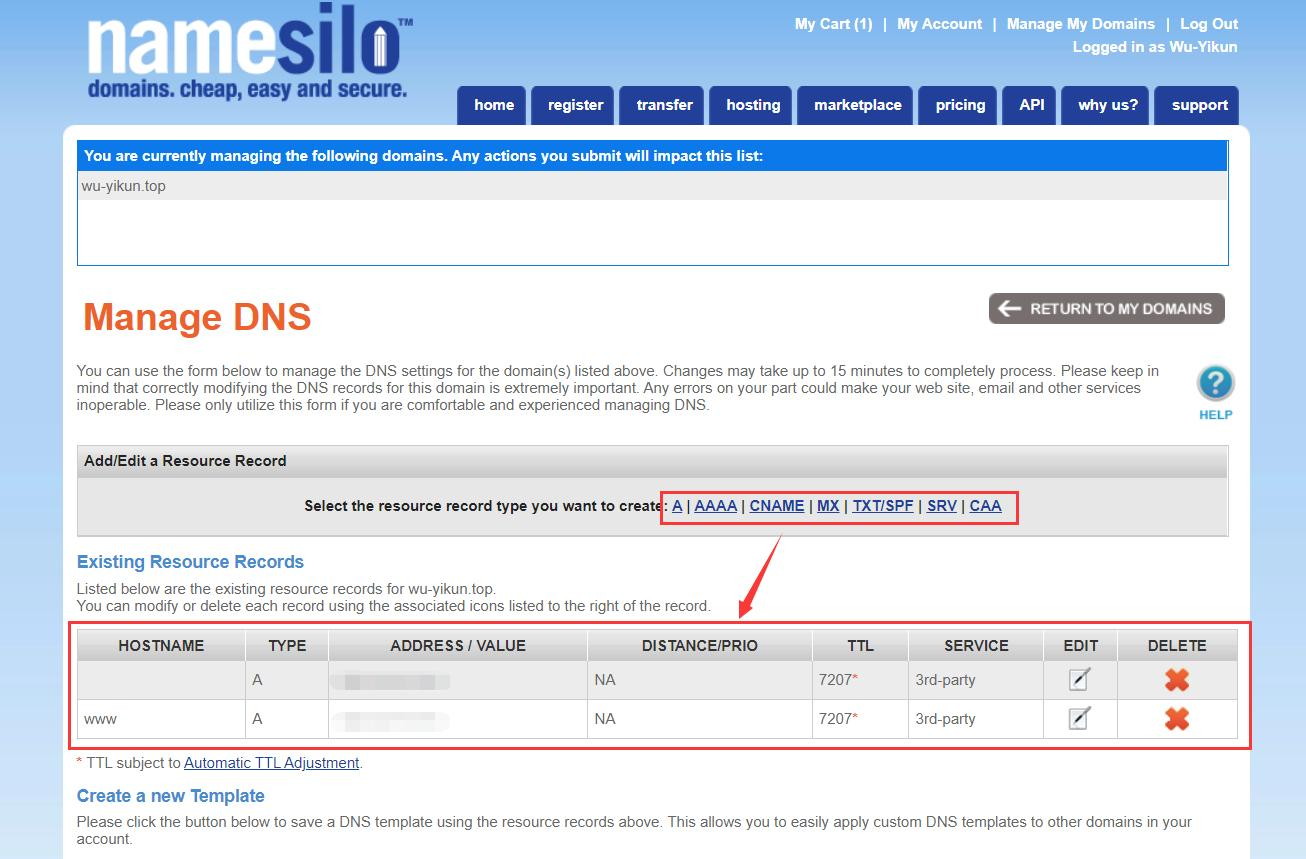This screenshot has height=859, width=1306.
Task: Create a CAA record
Action: click(x=985, y=506)
